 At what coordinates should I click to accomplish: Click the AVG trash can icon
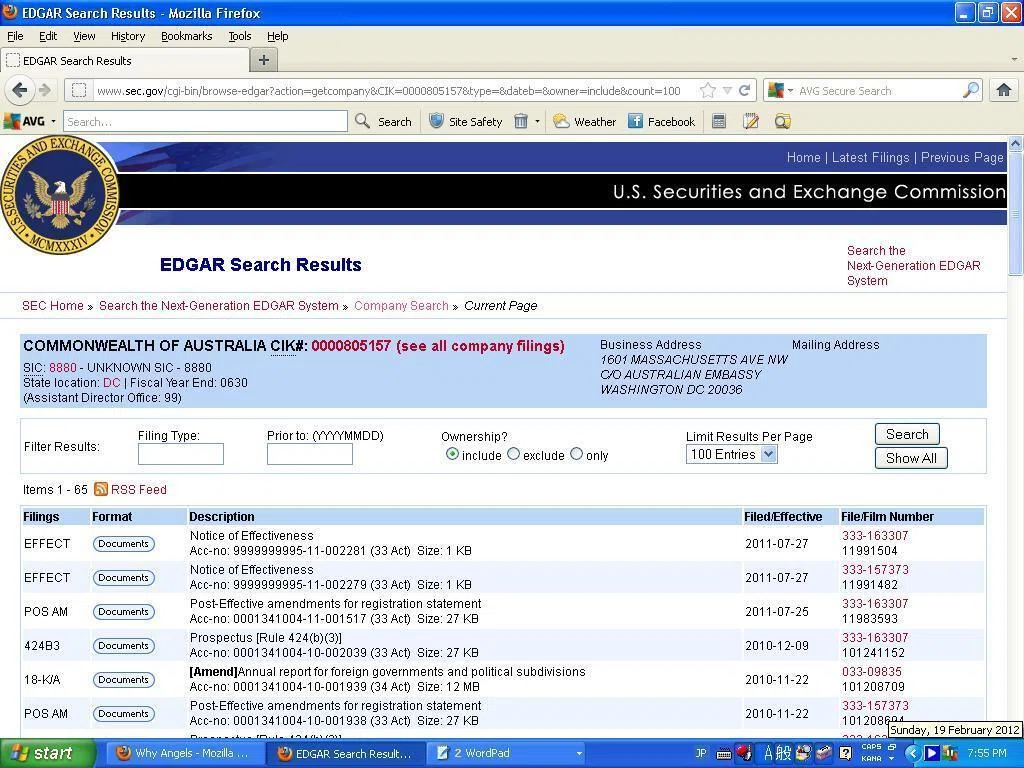[x=520, y=121]
